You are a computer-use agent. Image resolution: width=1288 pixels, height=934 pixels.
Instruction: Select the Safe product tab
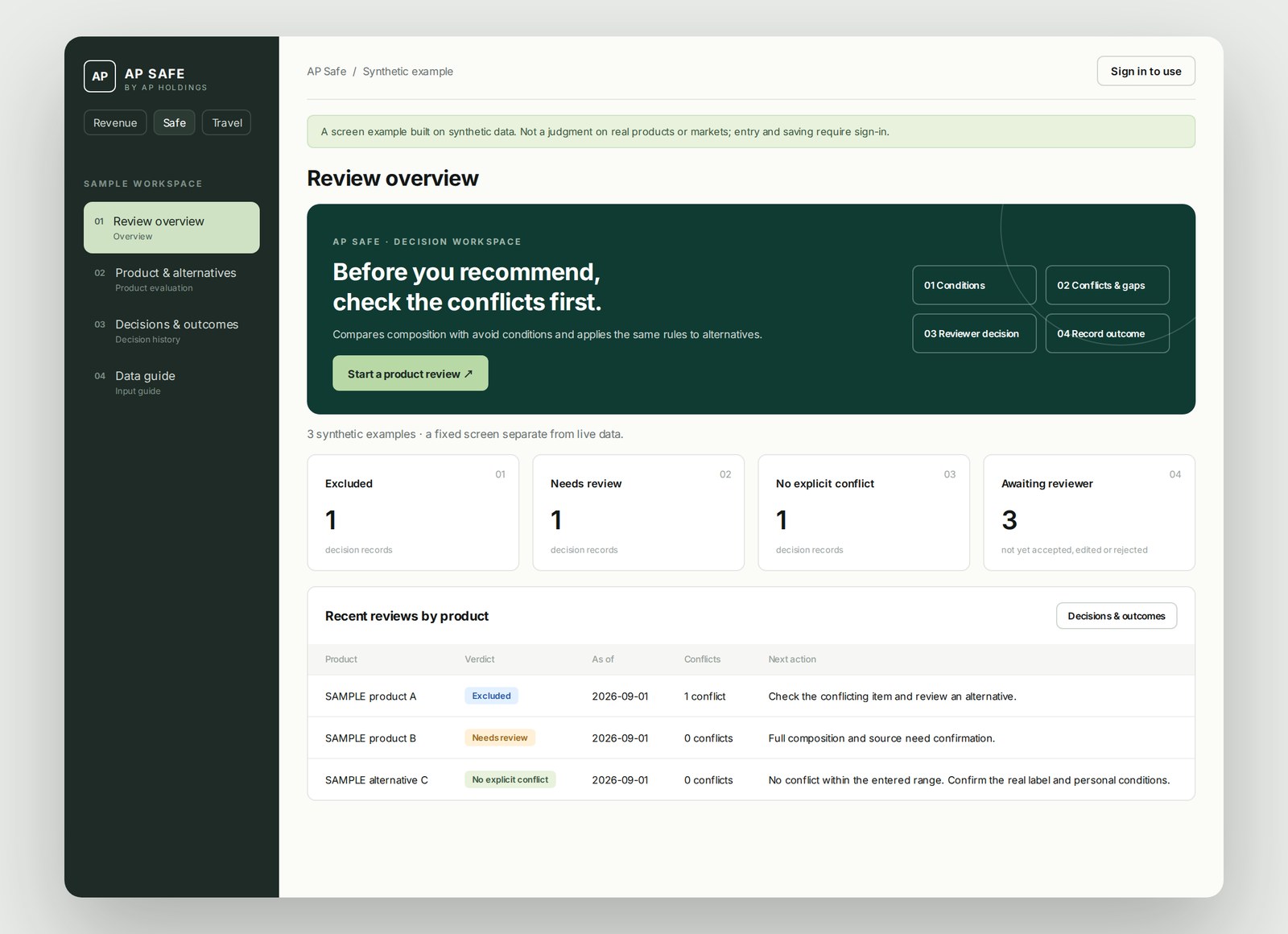point(175,122)
